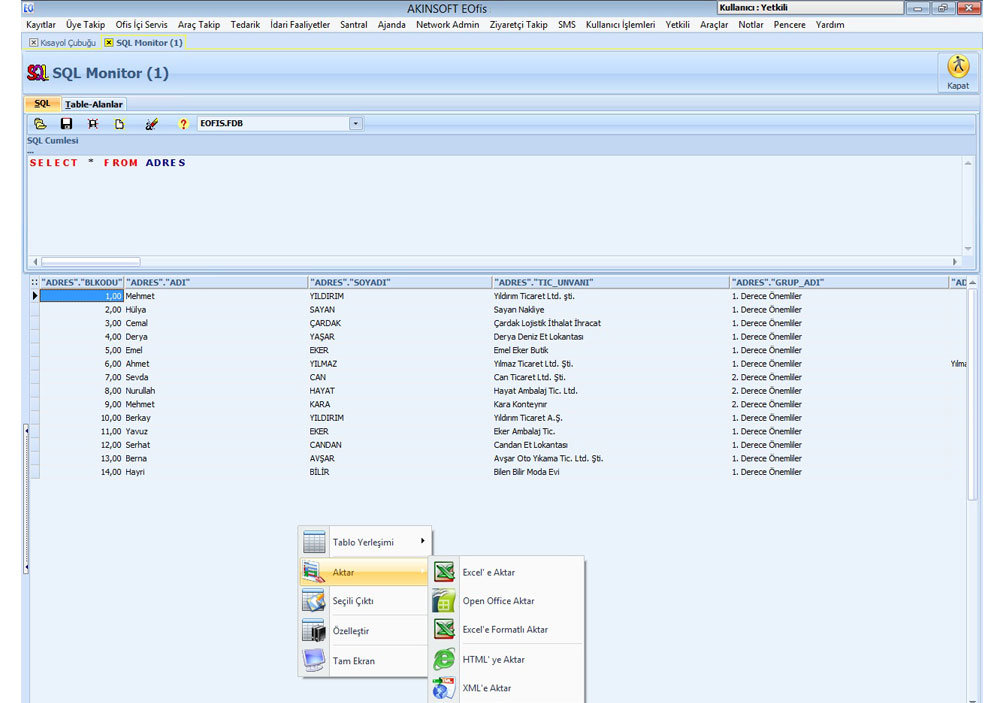Select the BLKODU cell "14,00"
Viewport: 1000px width, 703px height.
point(82,472)
